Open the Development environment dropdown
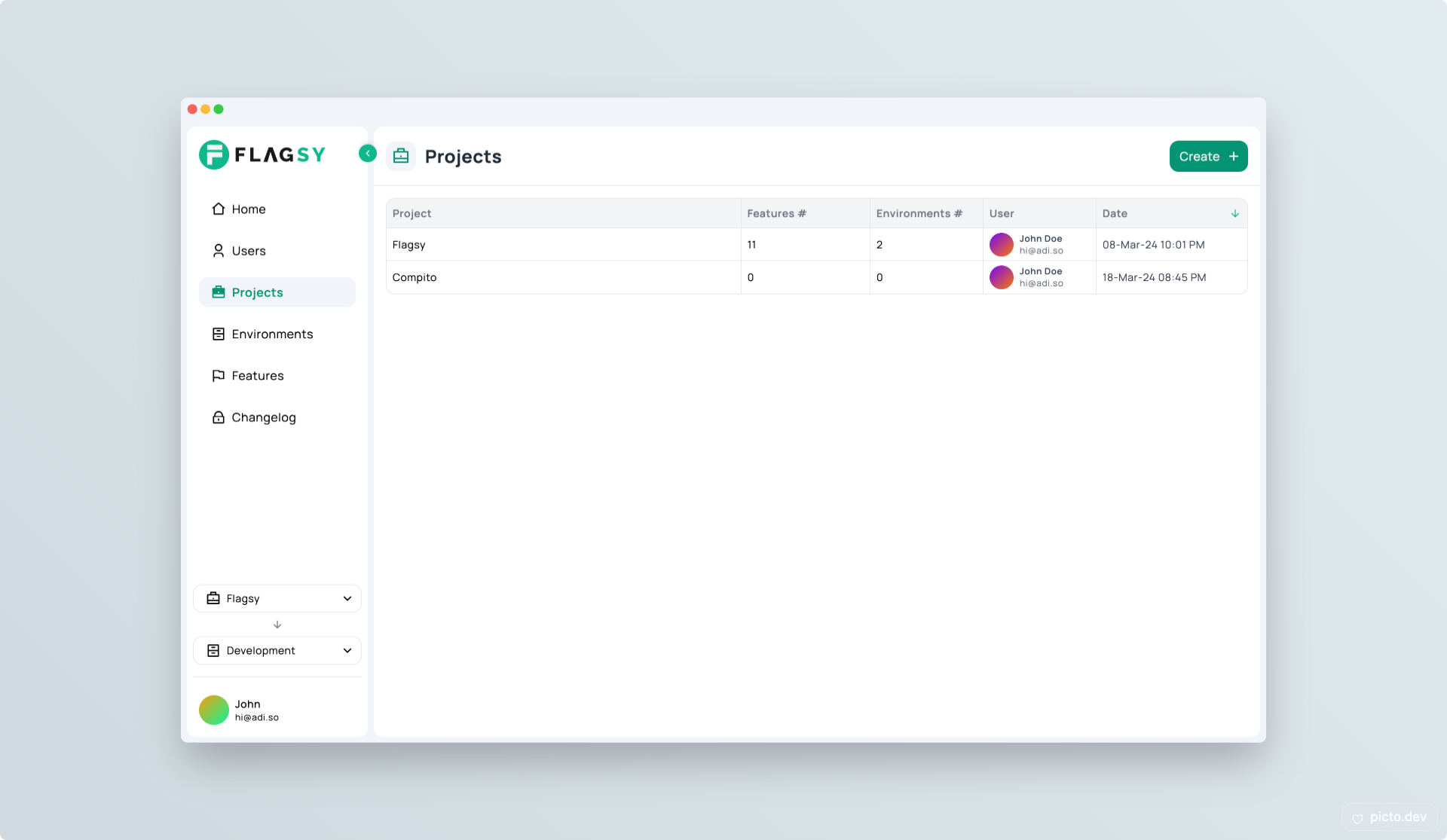The image size is (1447, 840). (277, 651)
